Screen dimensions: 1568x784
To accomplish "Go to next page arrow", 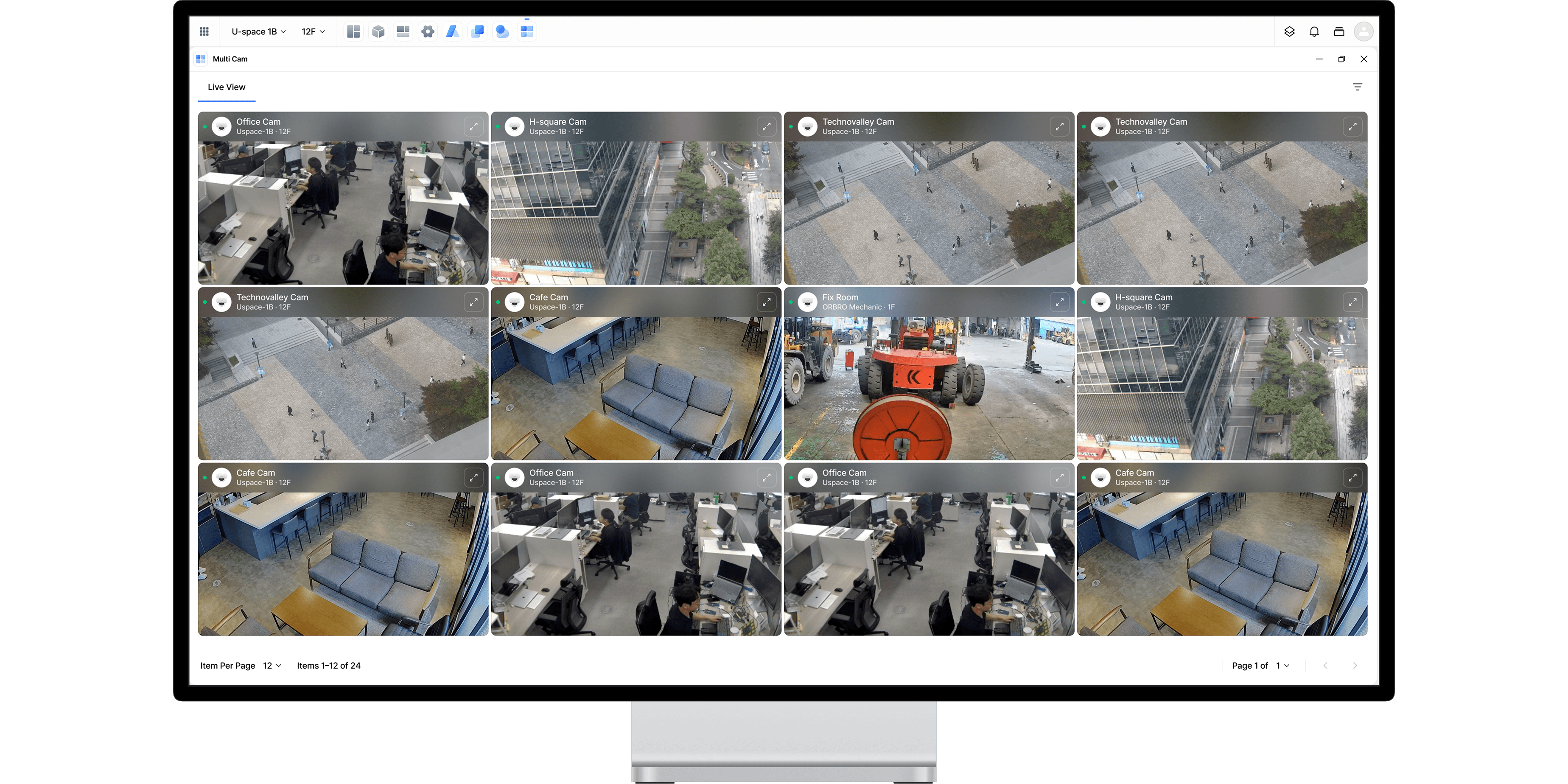I will pos(1355,665).
